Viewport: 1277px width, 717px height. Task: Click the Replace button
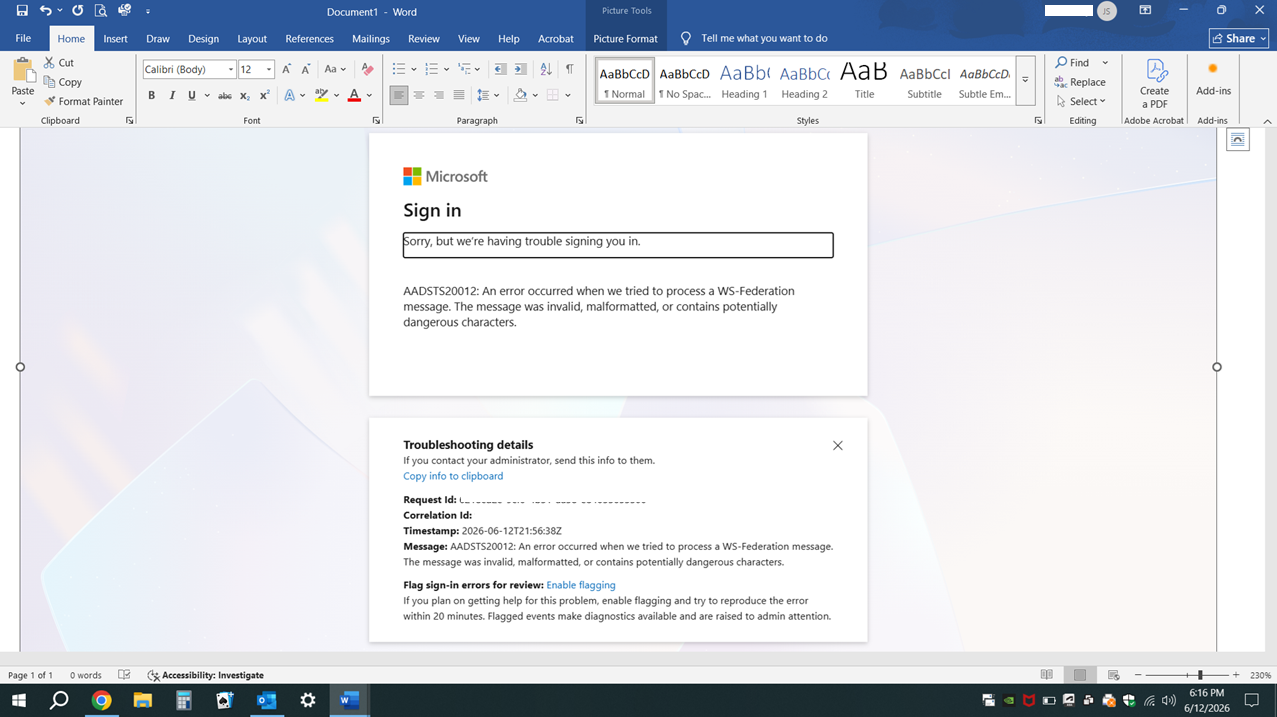[1080, 82]
